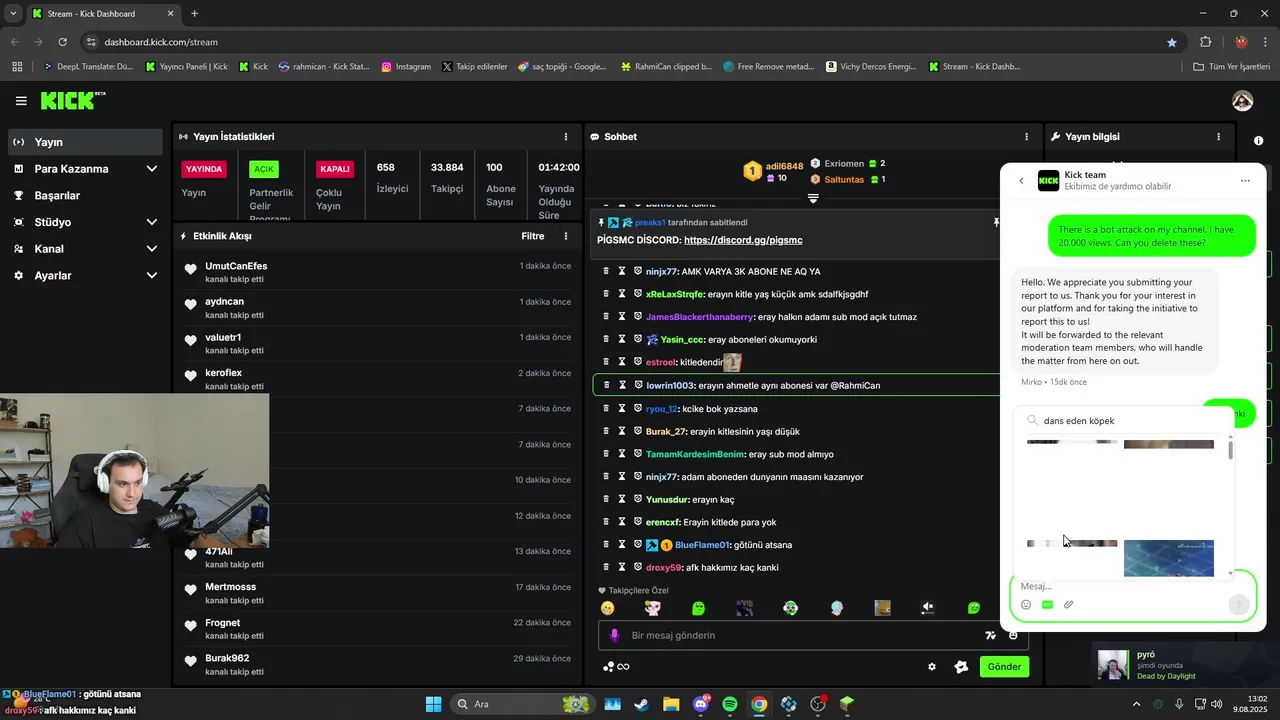
Task: Click the Gönder button
Action: [1004, 667]
